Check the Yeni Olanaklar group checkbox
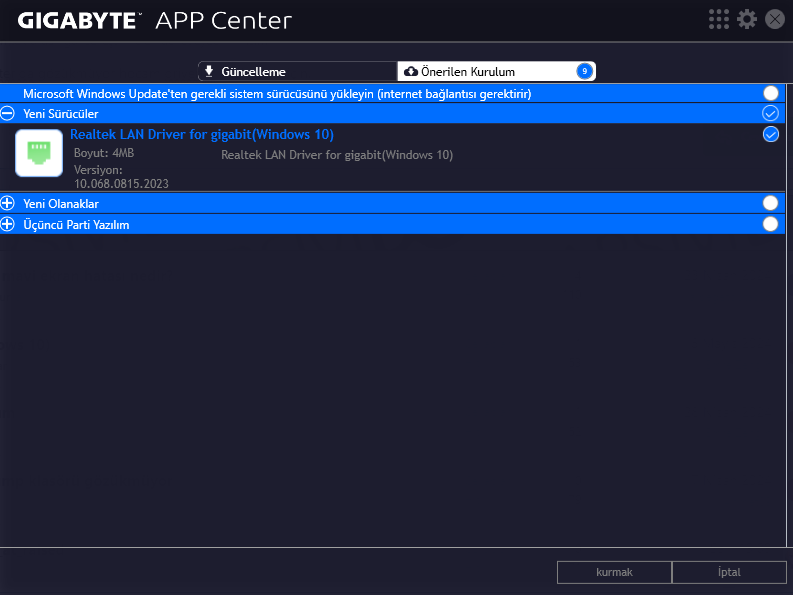Image resolution: width=793 pixels, height=595 pixels. (770, 203)
